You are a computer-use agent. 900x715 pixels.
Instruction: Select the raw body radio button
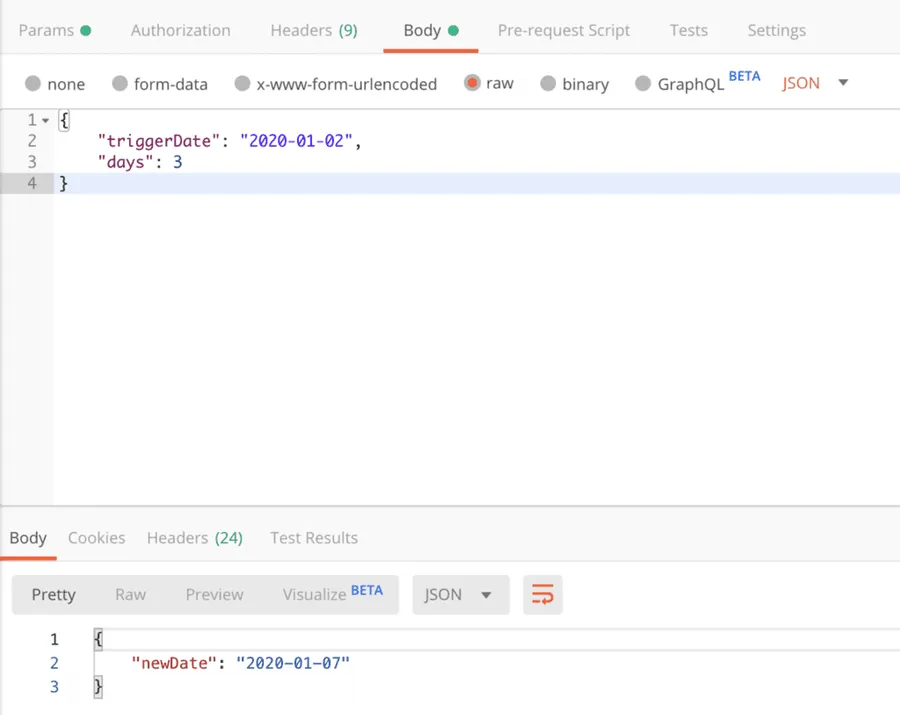(x=472, y=83)
